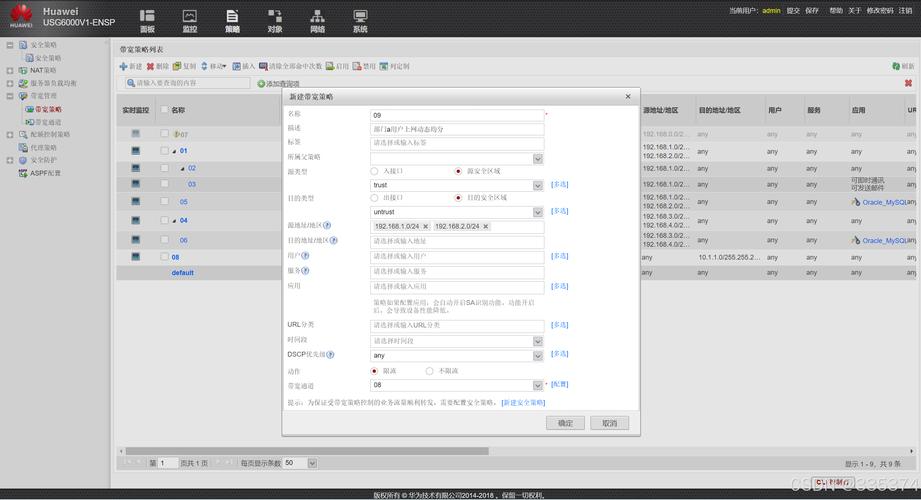
Task: Click the horizontal scrollbar under the policy table
Action: point(307,451)
